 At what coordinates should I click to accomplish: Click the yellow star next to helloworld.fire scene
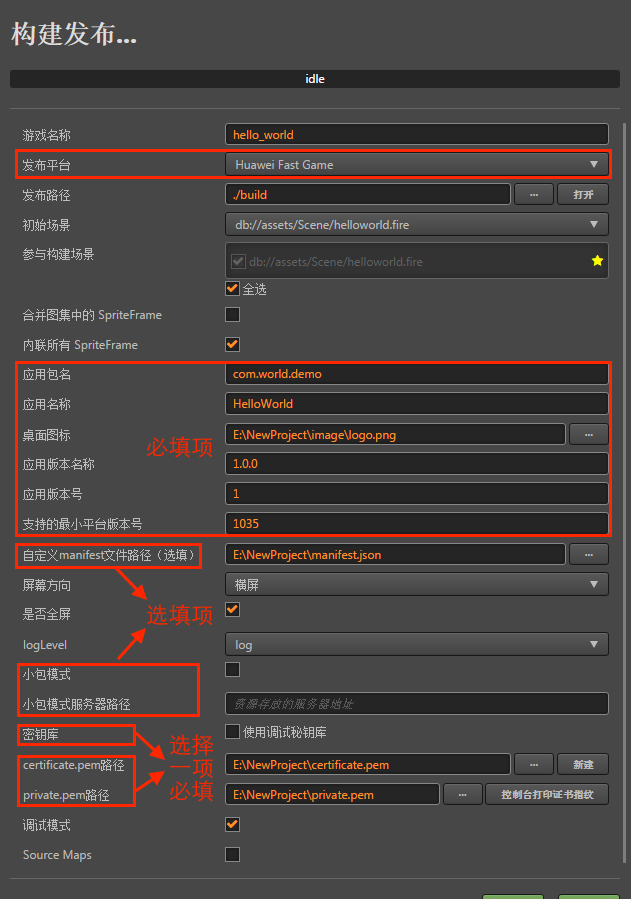(597, 261)
